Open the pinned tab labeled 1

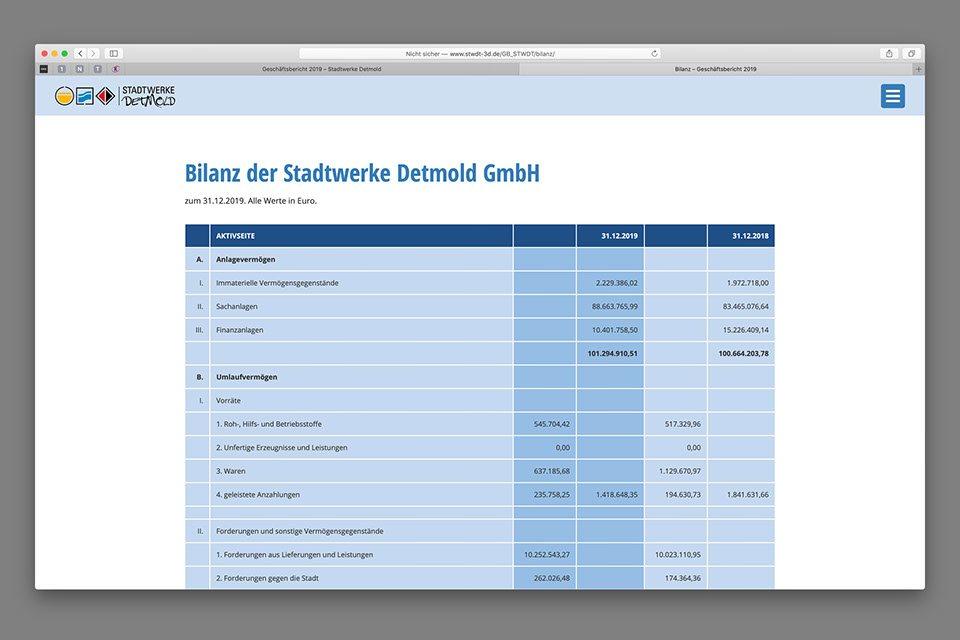coord(62,69)
